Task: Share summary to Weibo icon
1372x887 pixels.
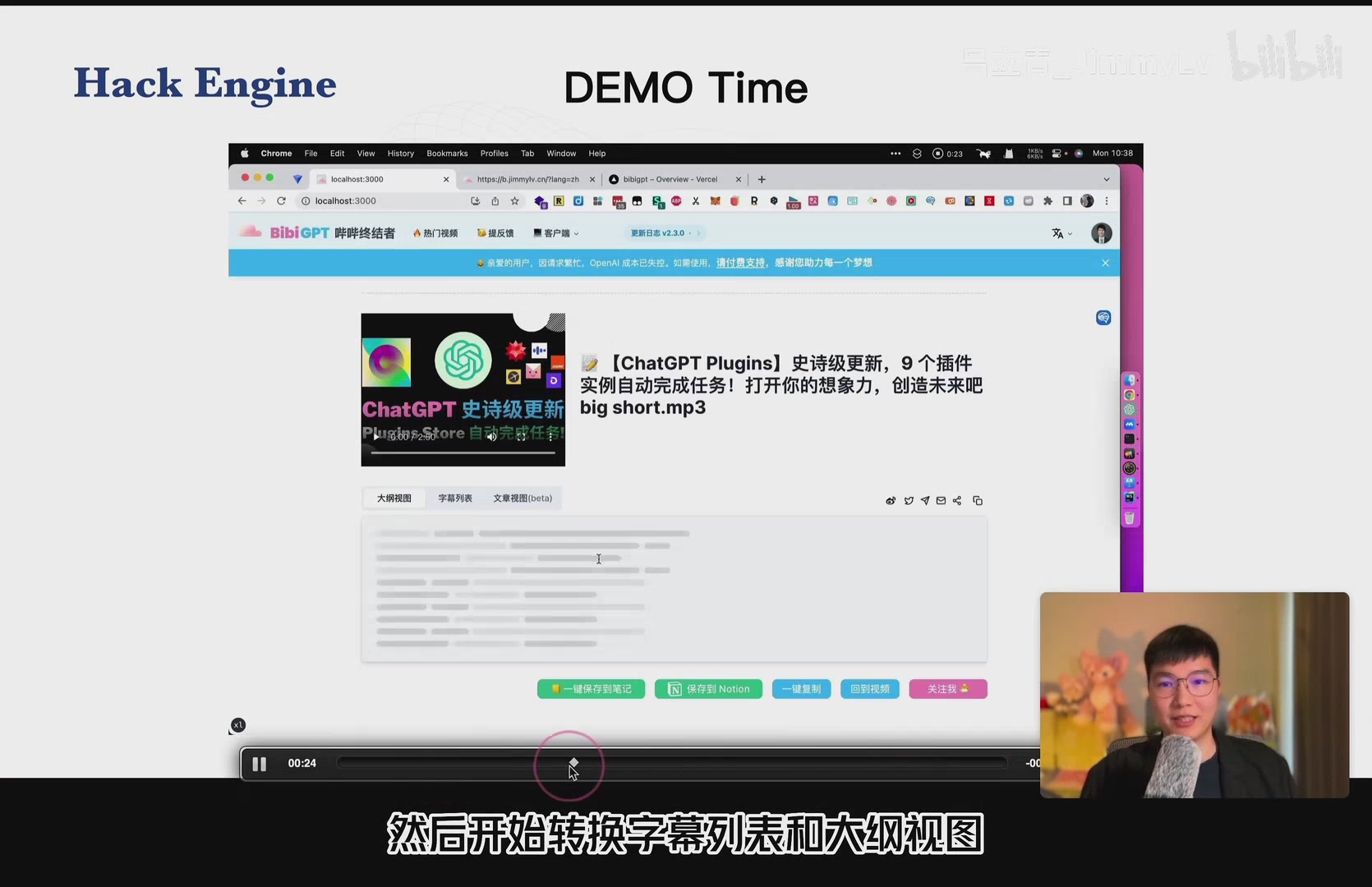Action: (x=891, y=501)
